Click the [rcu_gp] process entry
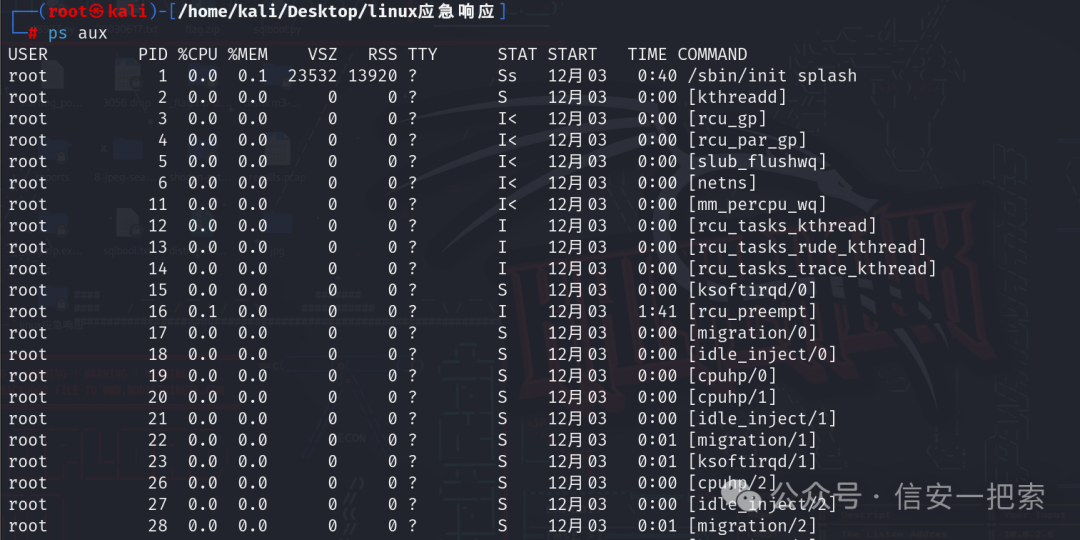 727,118
